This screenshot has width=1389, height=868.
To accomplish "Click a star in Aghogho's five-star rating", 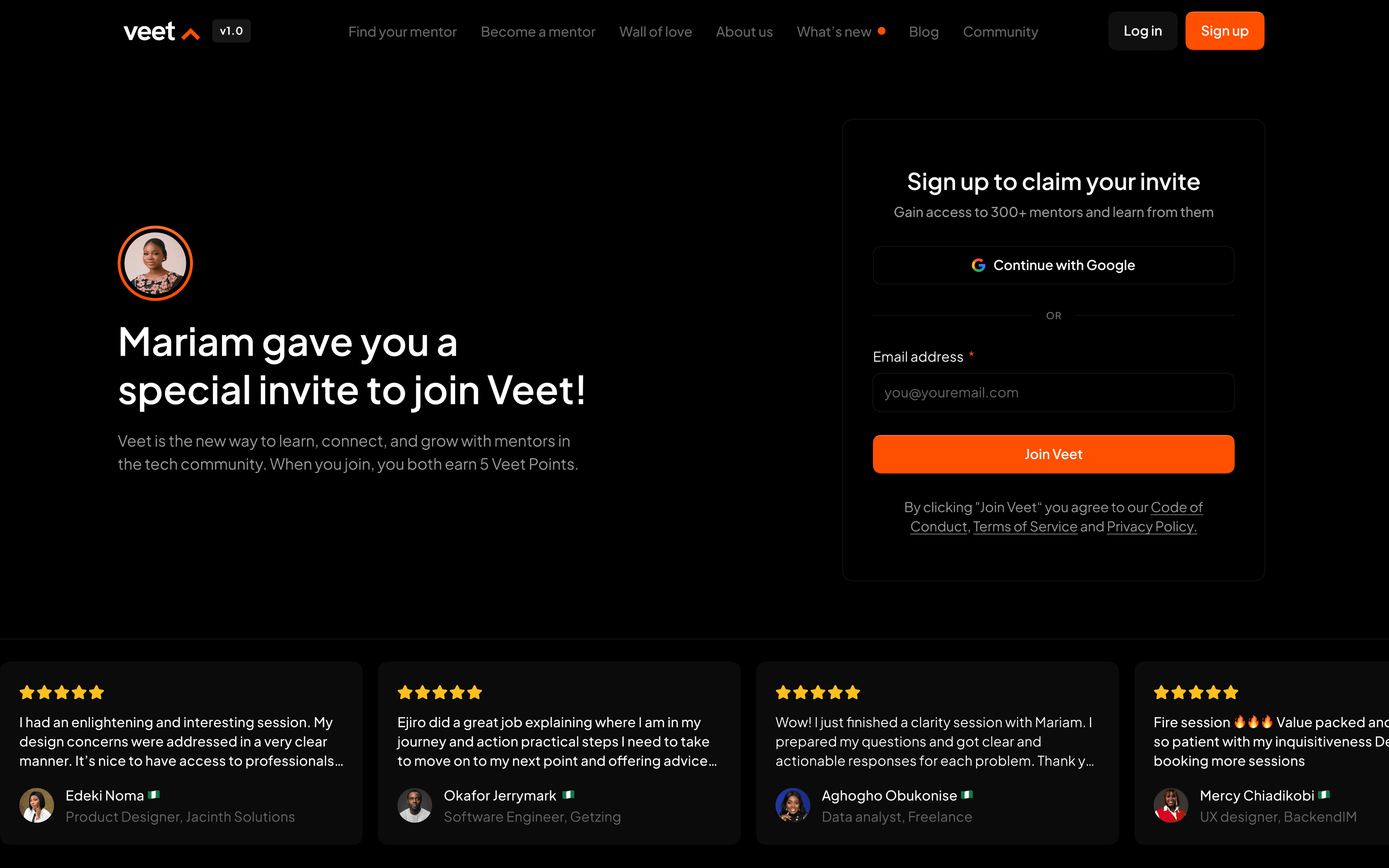I will tap(817, 692).
